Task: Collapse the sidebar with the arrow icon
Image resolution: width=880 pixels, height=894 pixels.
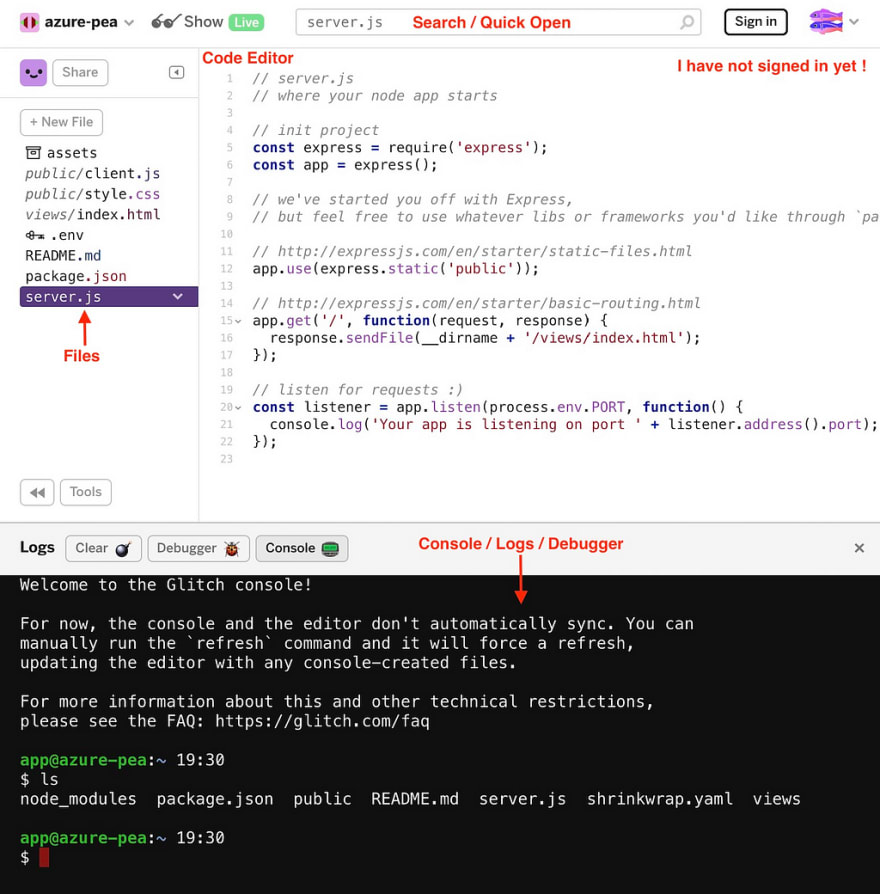Action: point(176,72)
